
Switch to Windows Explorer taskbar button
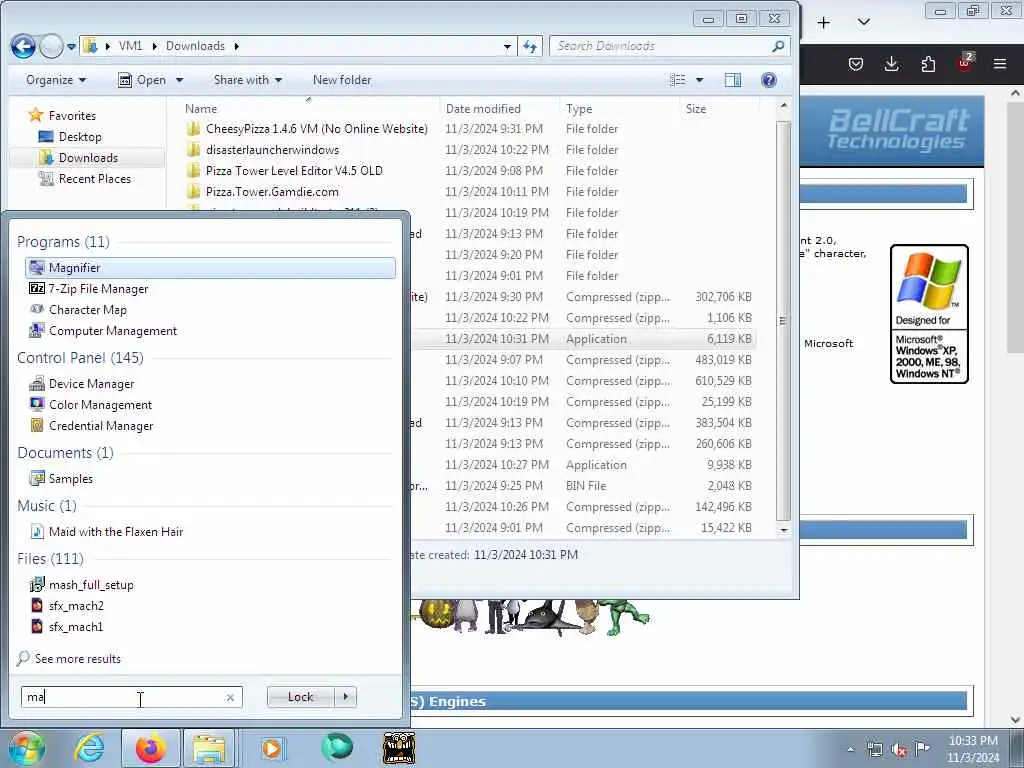click(208, 748)
